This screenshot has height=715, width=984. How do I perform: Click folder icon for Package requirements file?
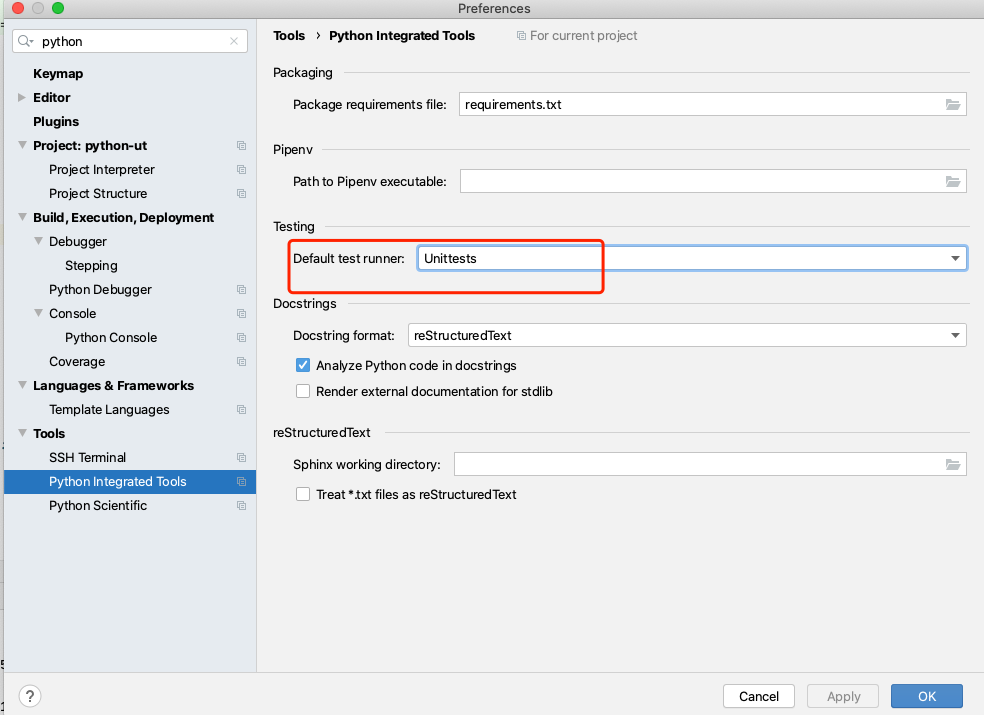953,104
